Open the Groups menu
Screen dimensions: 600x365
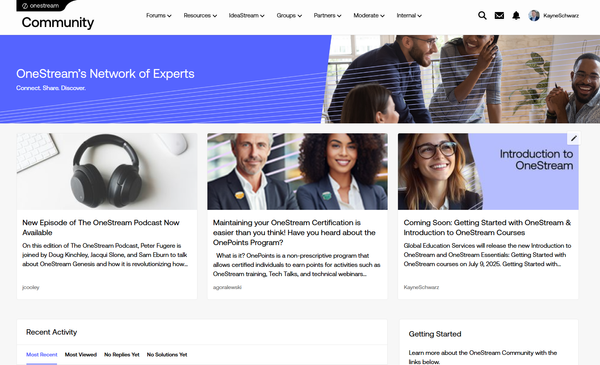tap(289, 16)
